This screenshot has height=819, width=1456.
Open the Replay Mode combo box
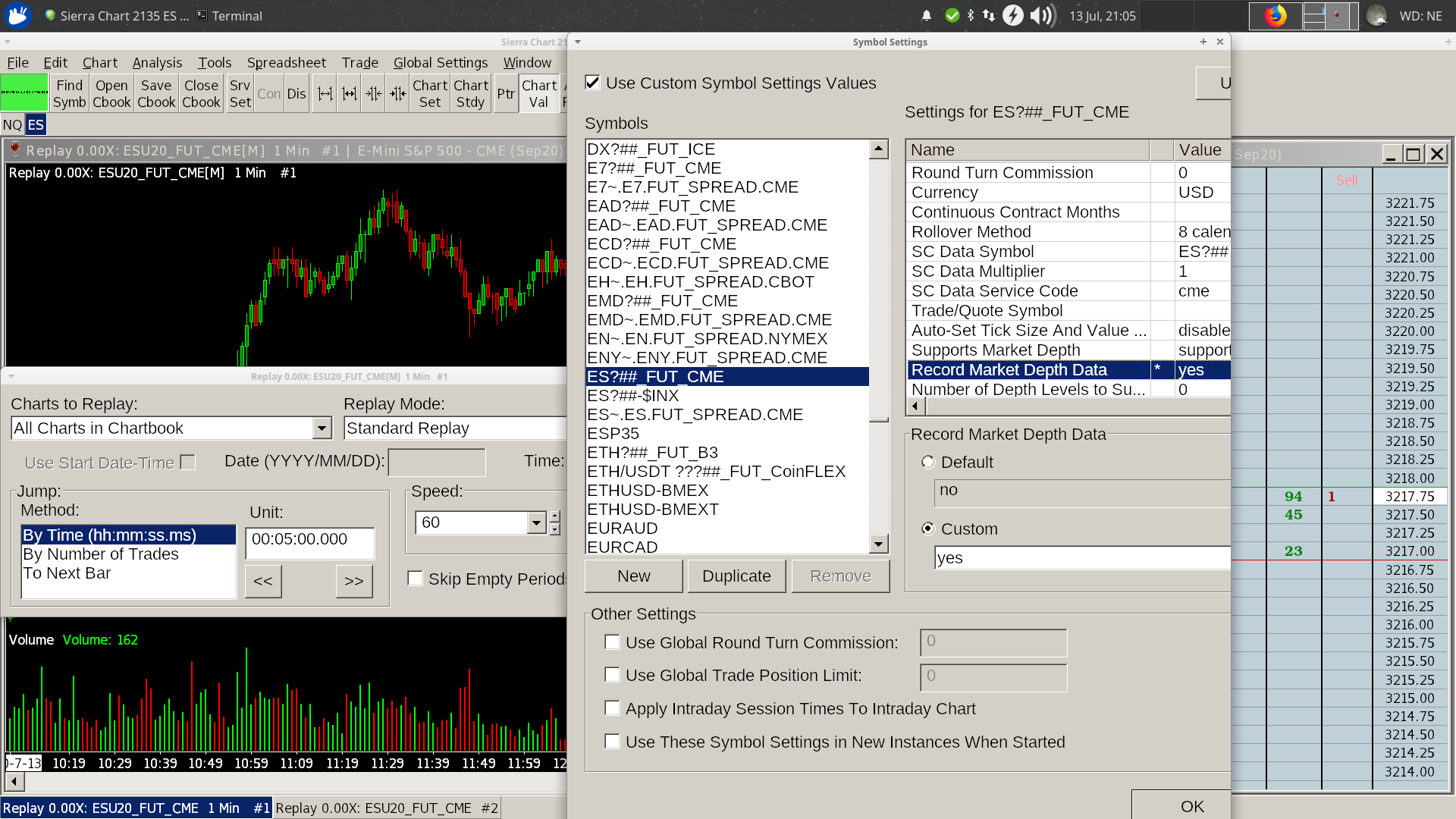455,428
